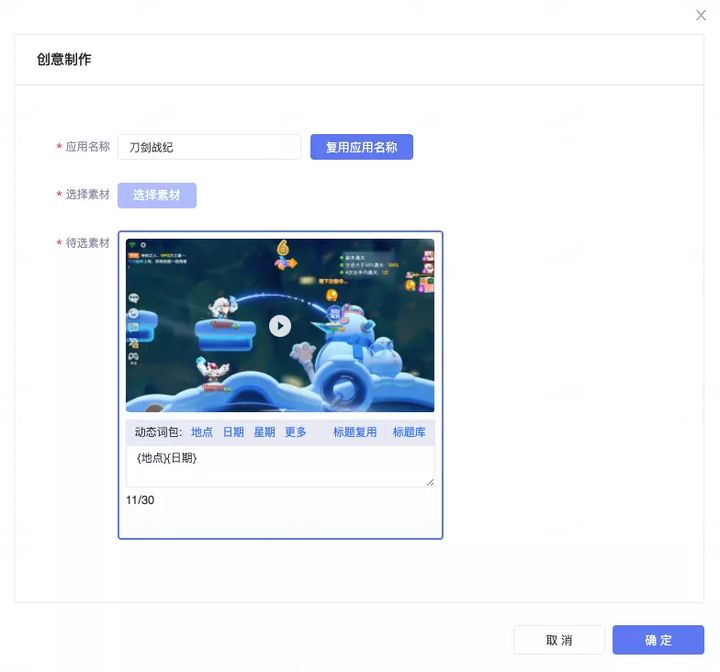Open 更多 dynamic word options

pos(295,432)
